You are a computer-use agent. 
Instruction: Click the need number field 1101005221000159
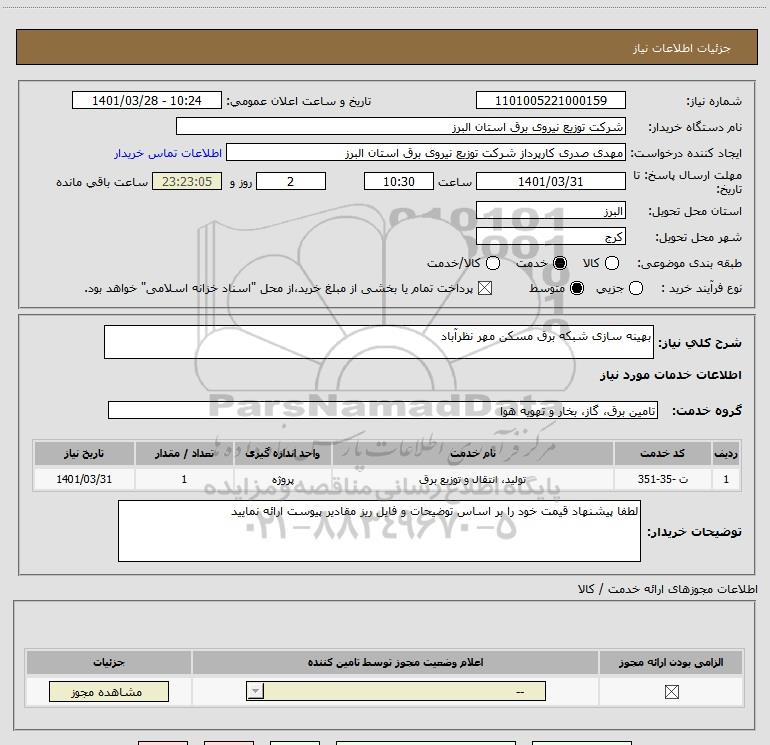[x=550, y=101]
